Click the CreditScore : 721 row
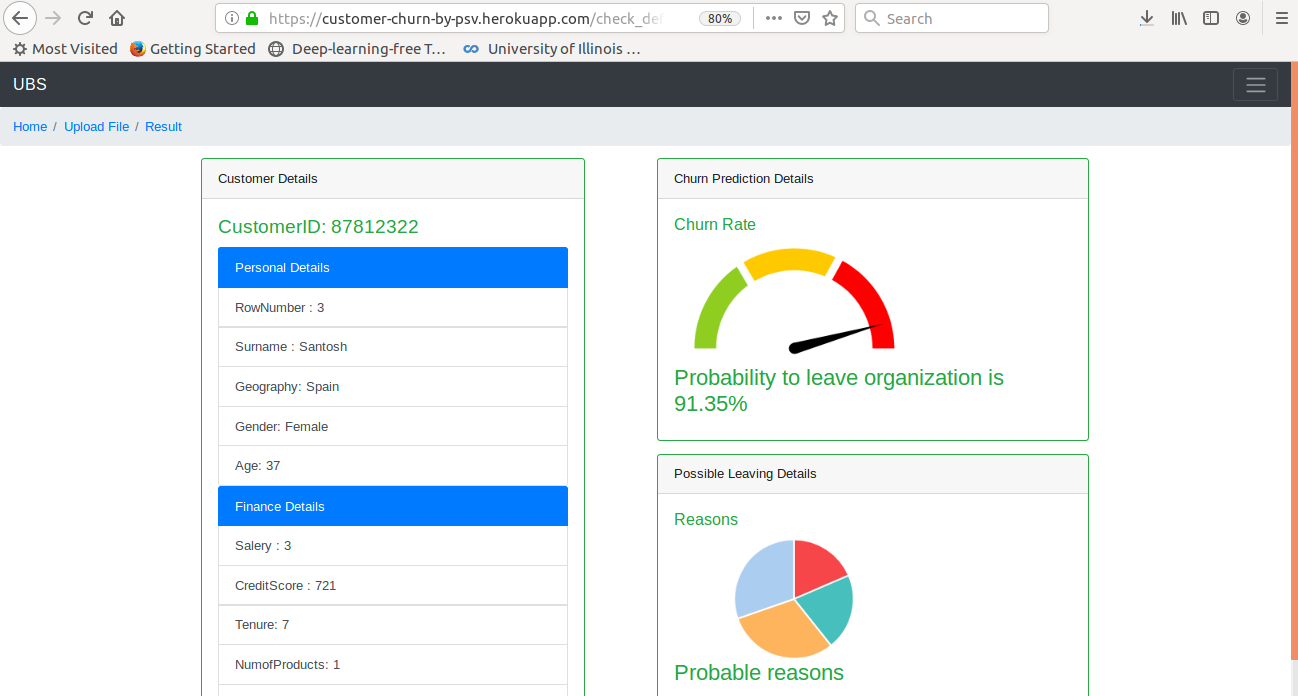Viewport: 1298px width, 696px height. [393, 585]
